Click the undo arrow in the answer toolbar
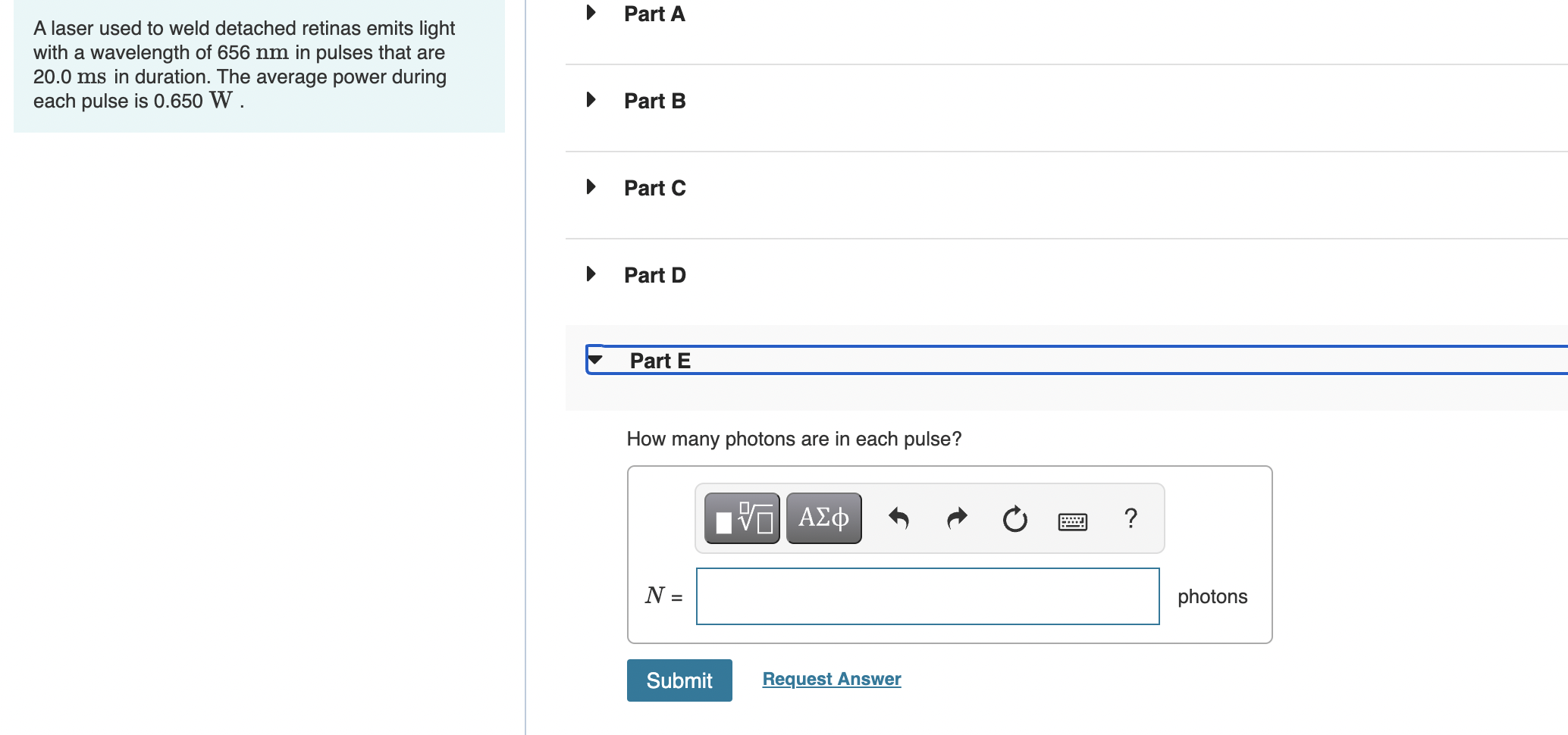Image resolution: width=1568 pixels, height=735 pixels. coord(898,518)
